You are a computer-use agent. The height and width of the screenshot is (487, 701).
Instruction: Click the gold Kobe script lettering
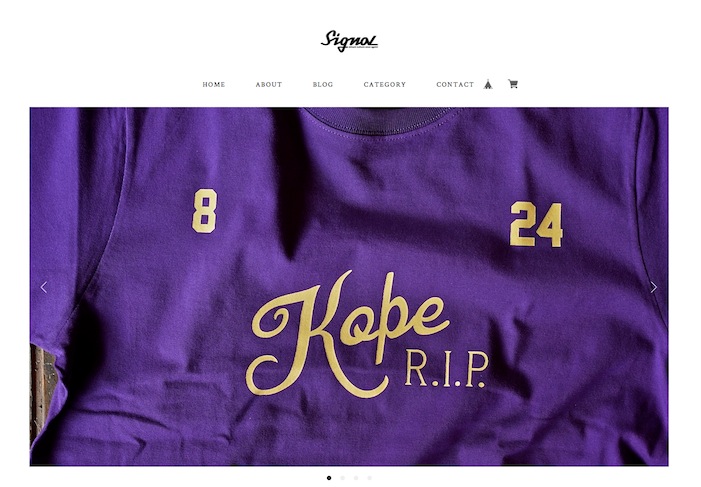coord(349,333)
